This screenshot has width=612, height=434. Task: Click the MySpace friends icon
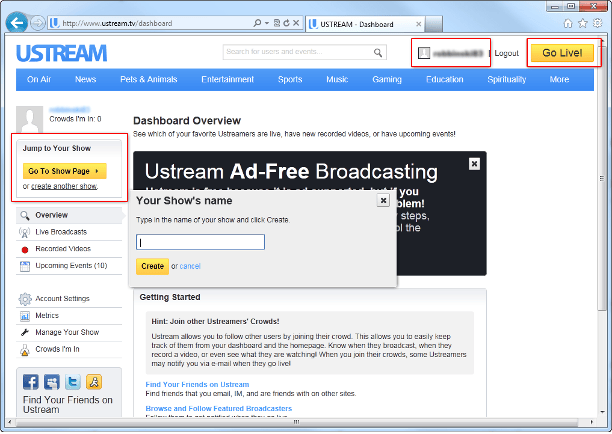(x=52, y=382)
